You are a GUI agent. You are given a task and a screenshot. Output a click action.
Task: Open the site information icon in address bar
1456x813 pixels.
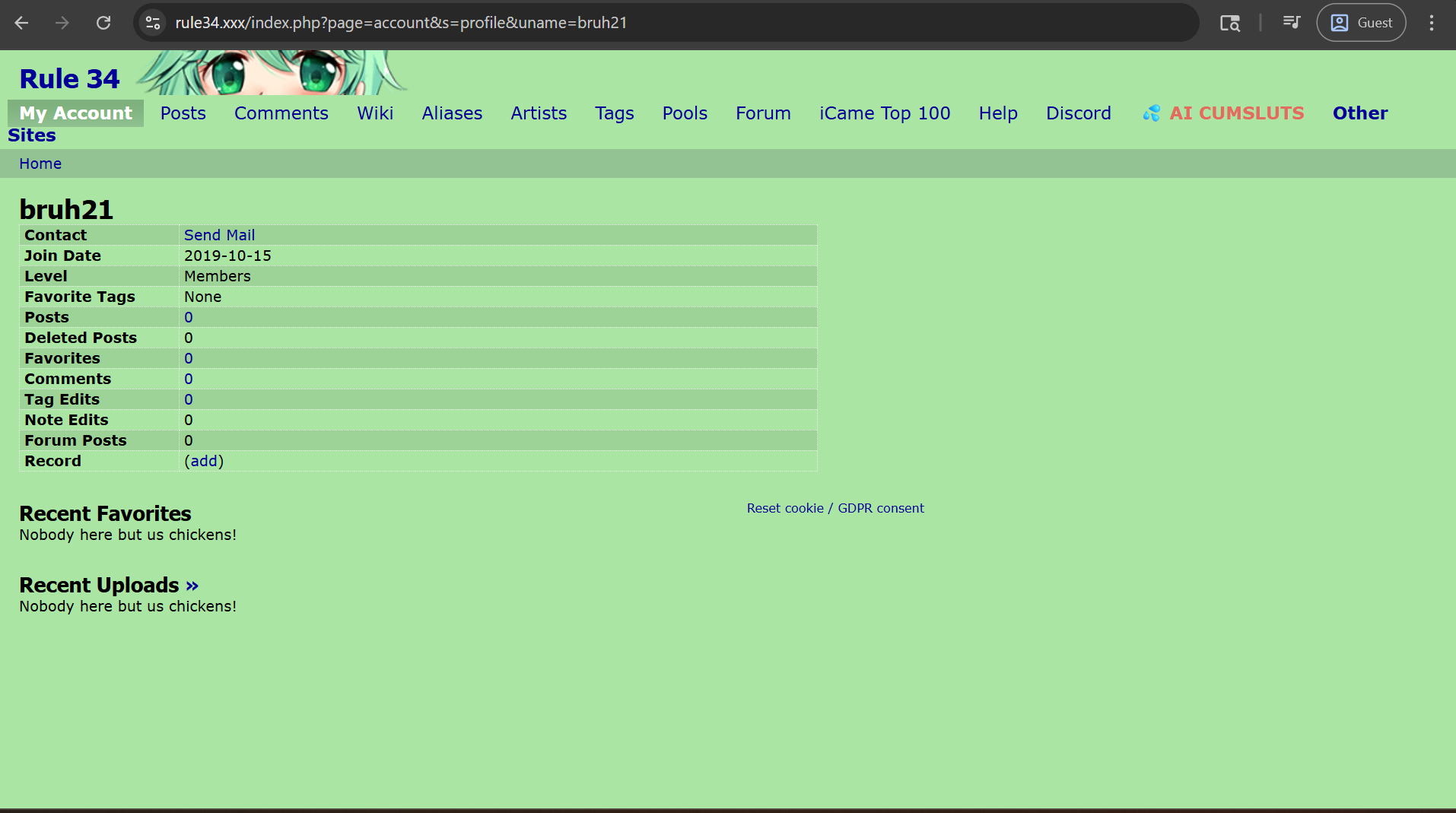click(153, 23)
